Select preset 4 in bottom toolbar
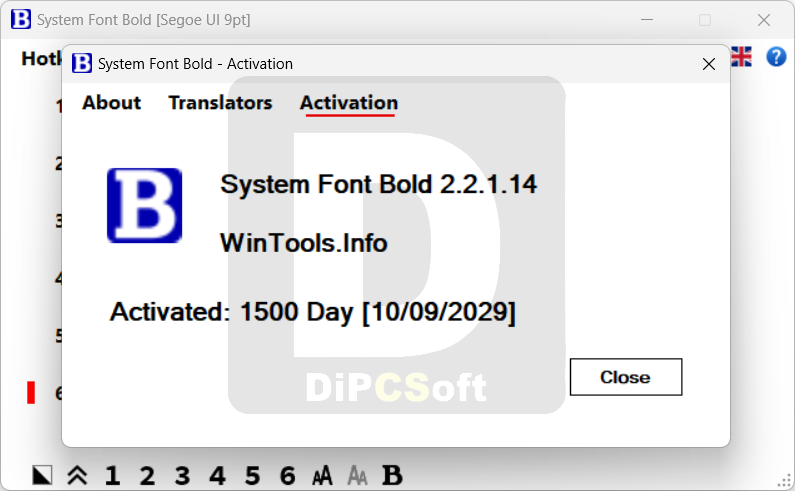The image size is (795, 491). (x=218, y=476)
